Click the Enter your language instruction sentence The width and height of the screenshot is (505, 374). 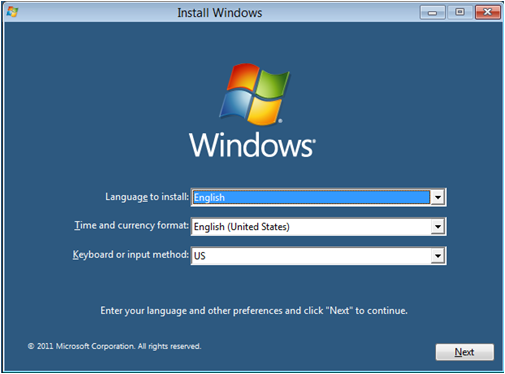pos(254,311)
